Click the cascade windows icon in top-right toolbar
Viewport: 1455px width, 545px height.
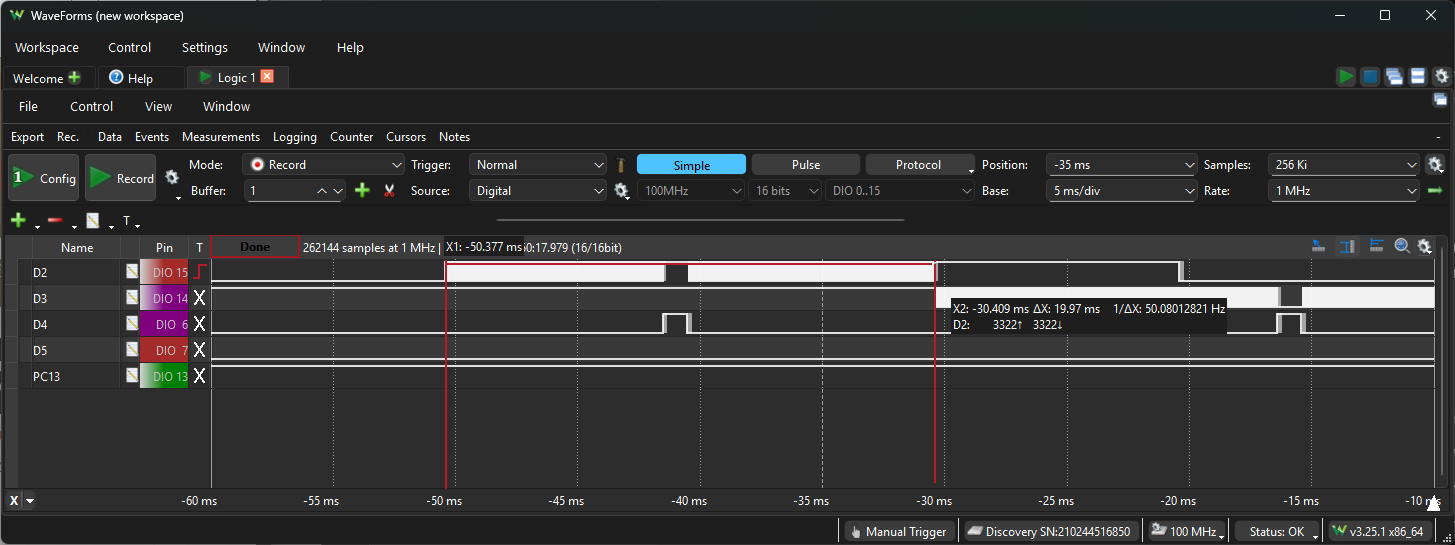[x=1393, y=77]
